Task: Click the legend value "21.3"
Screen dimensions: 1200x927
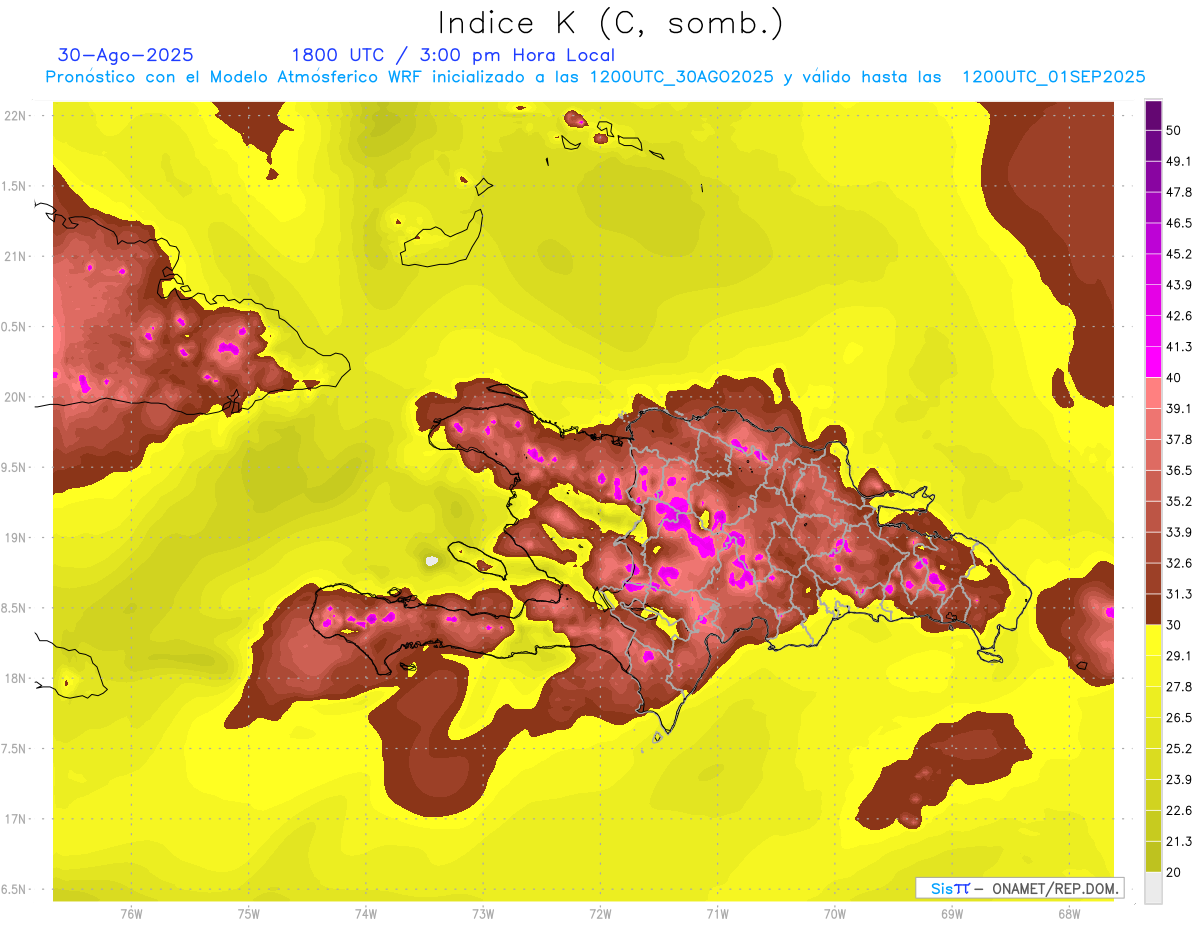Action: pyautogui.click(x=1179, y=842)
